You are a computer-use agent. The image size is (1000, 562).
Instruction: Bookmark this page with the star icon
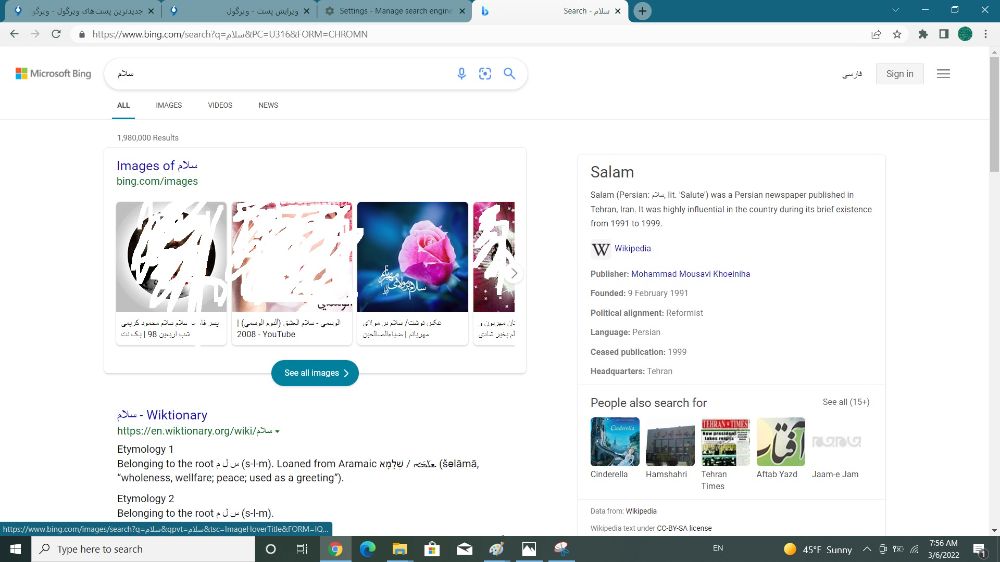[x=897, y=34]
